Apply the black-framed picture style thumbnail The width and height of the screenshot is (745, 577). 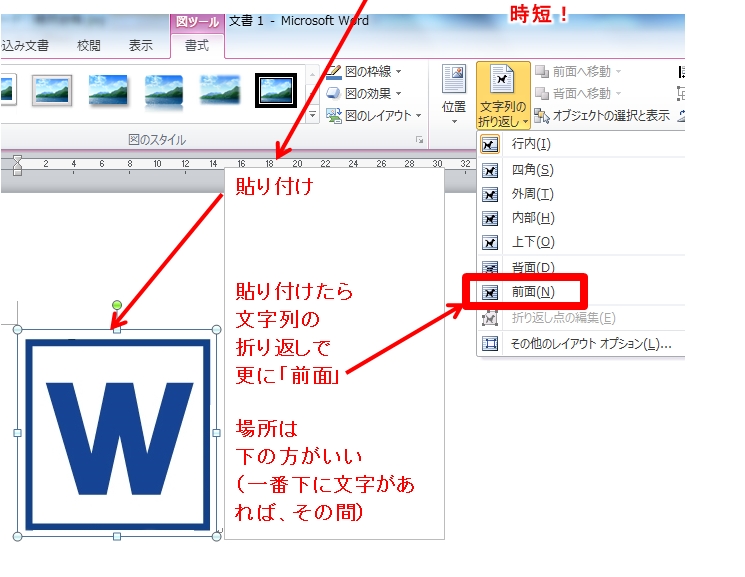point(274,90)
